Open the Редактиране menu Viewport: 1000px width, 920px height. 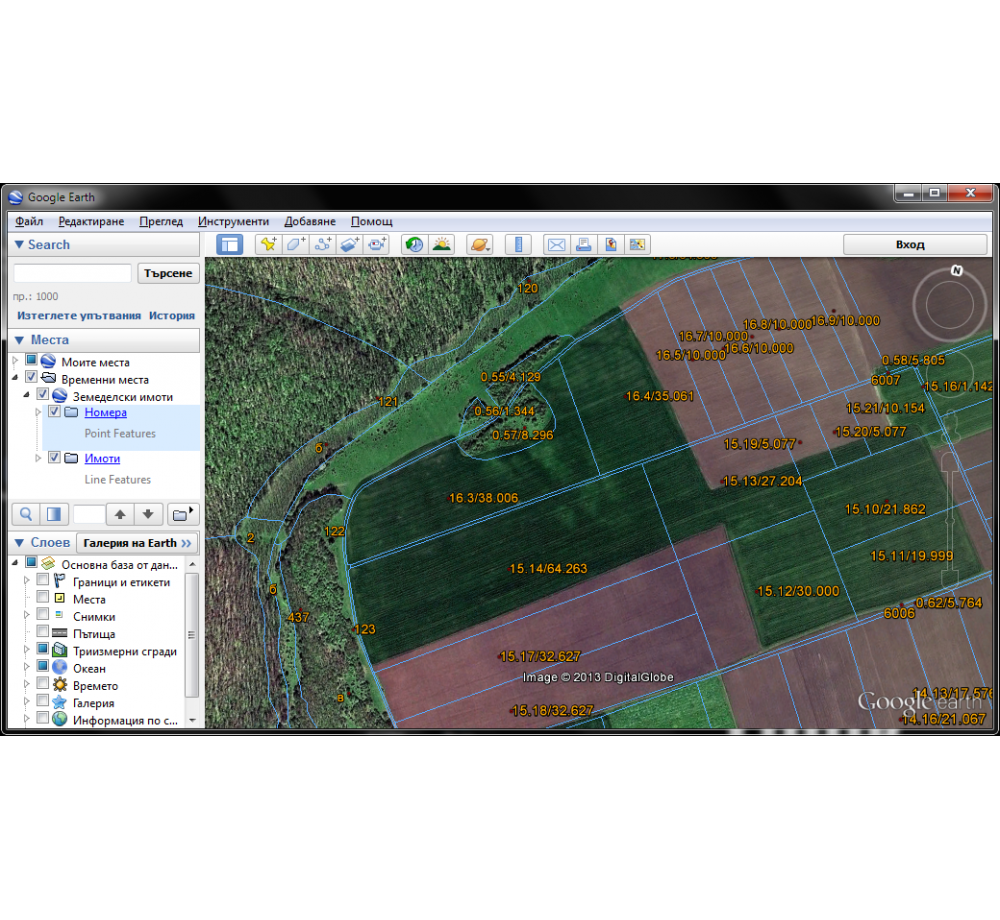click(91, 221)
